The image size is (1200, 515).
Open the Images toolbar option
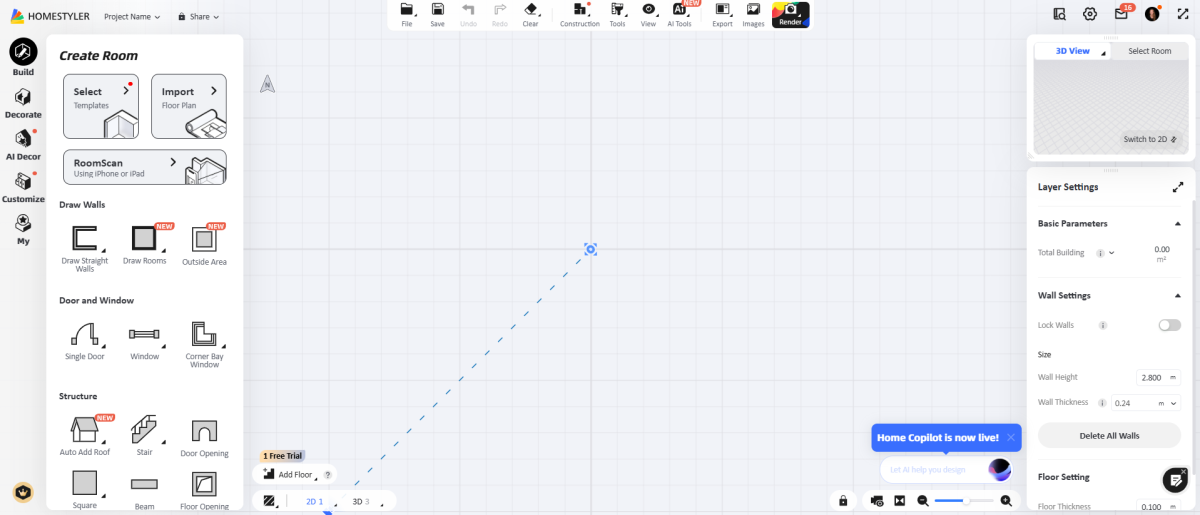(753, 14)
